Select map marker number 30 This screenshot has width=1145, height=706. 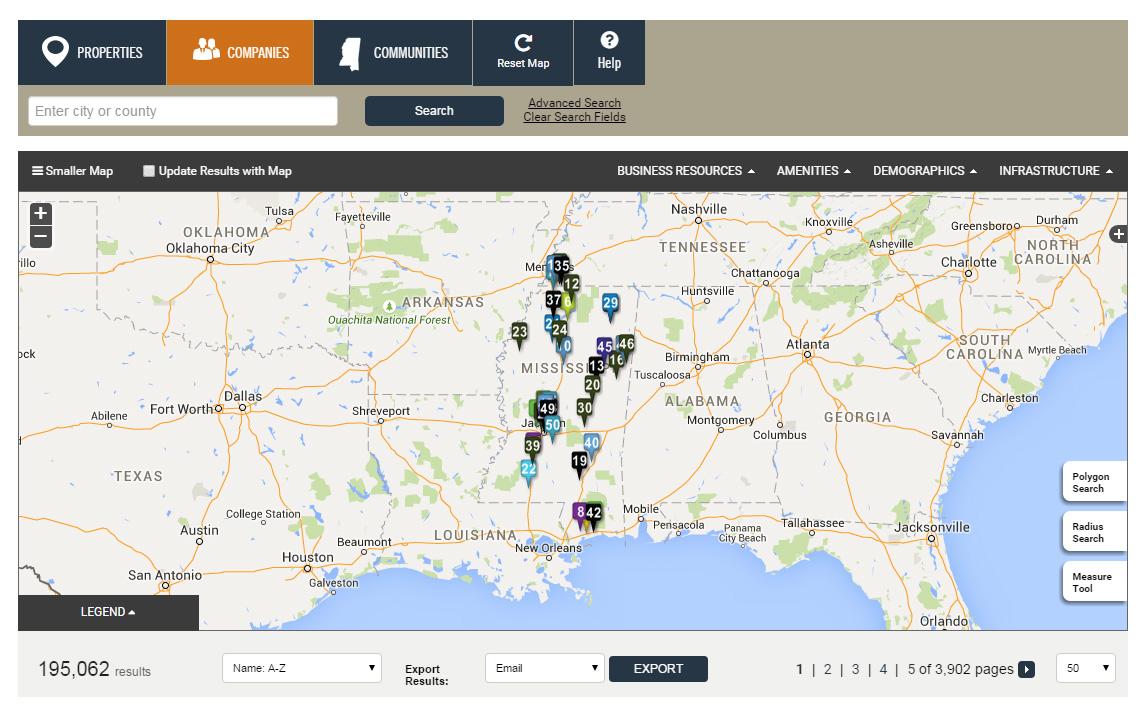(584, 409)
